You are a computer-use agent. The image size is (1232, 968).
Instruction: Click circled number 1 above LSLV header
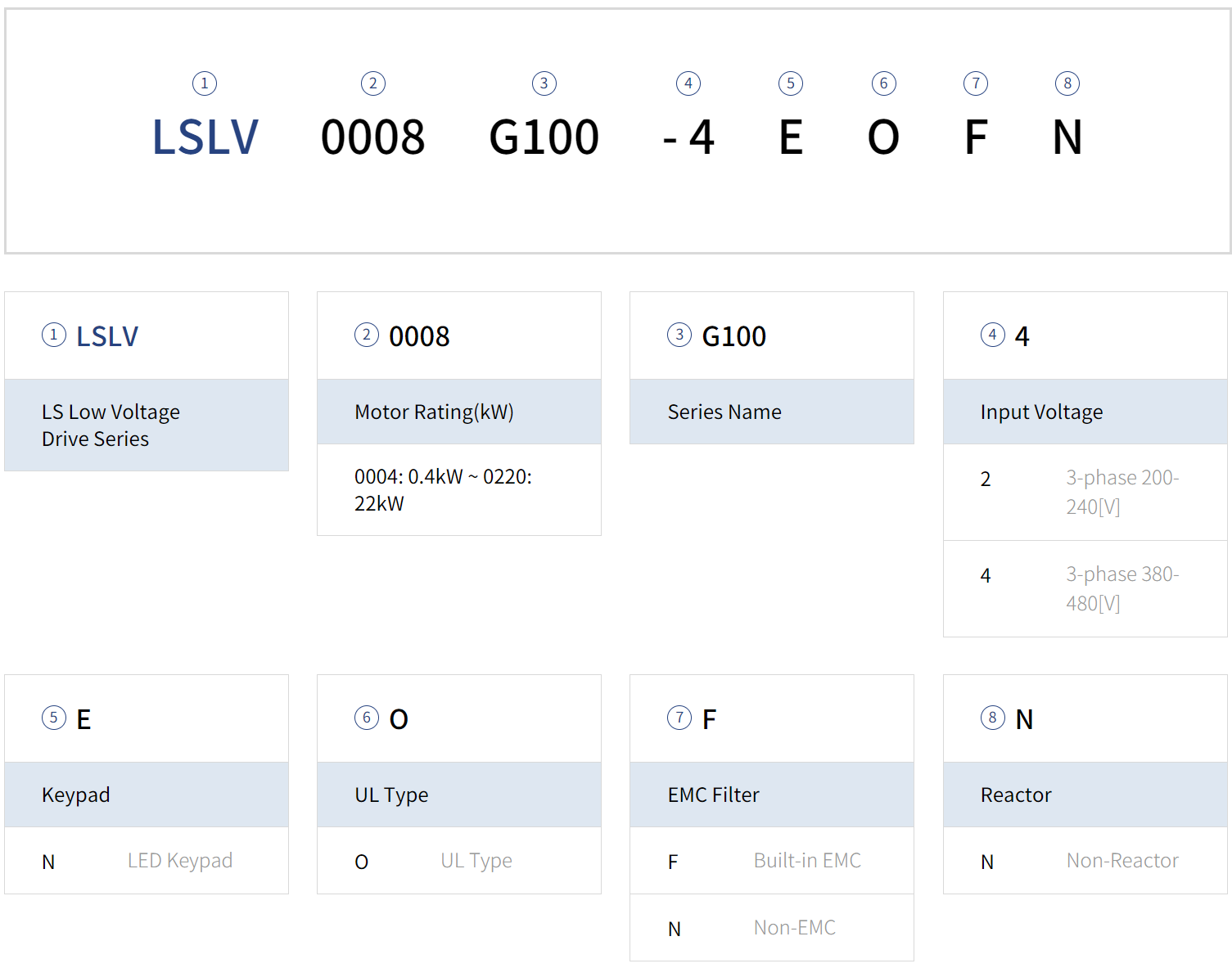(x=205, y=83)
